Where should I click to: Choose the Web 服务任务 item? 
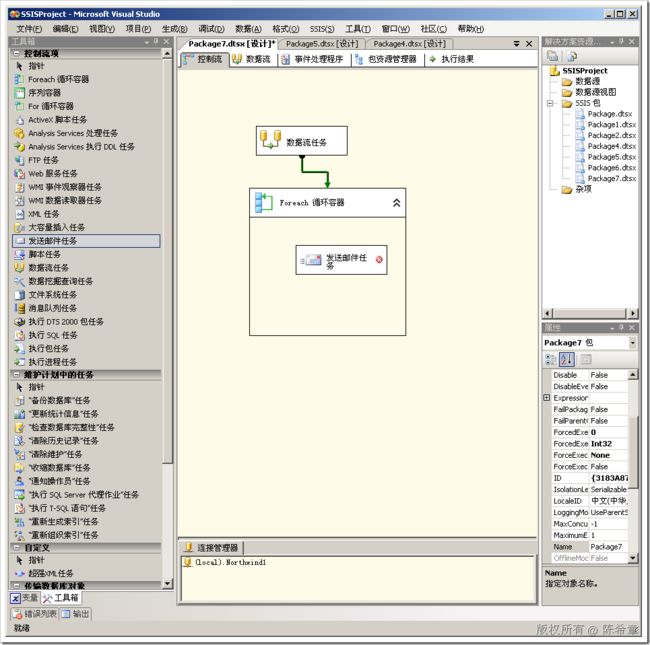(86, 173)
